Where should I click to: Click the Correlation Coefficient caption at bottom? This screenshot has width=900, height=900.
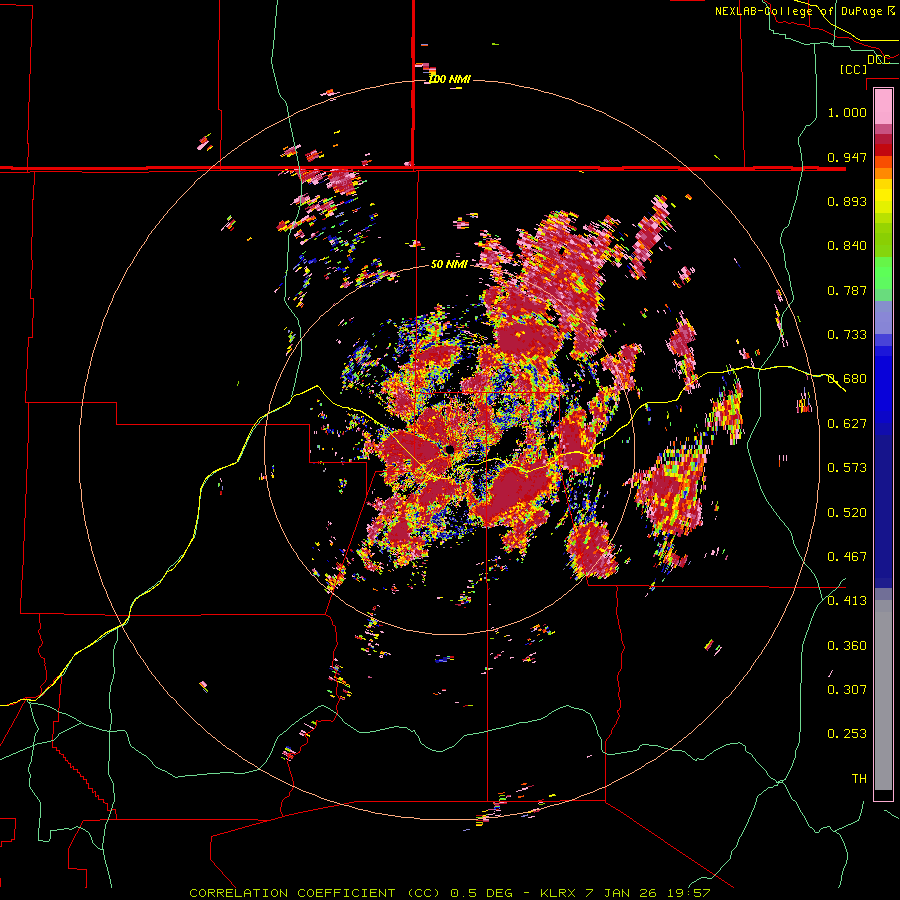450,893
